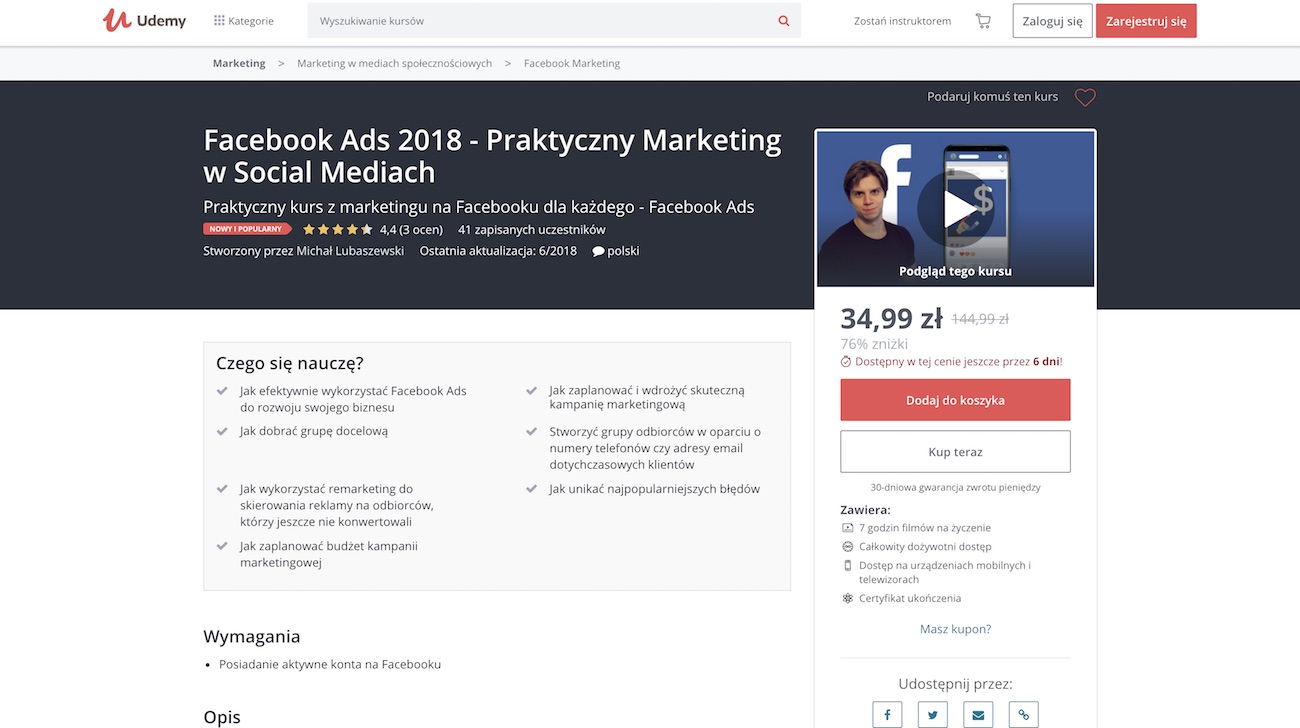Click the Zaloguj się button

1052,21
